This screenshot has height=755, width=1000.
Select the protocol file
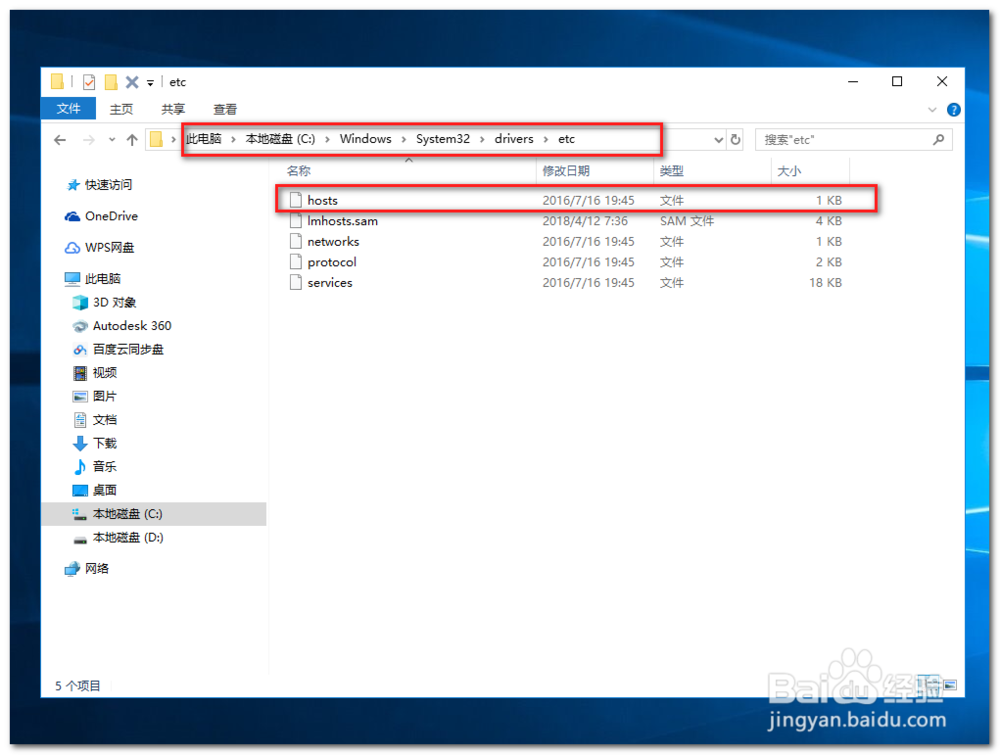coord(565,262)
